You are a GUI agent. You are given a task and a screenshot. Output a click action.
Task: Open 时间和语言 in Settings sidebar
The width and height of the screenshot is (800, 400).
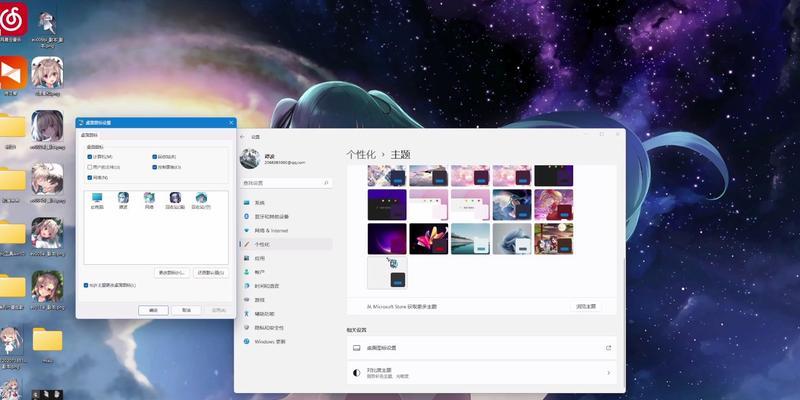[x=286, y=286]
